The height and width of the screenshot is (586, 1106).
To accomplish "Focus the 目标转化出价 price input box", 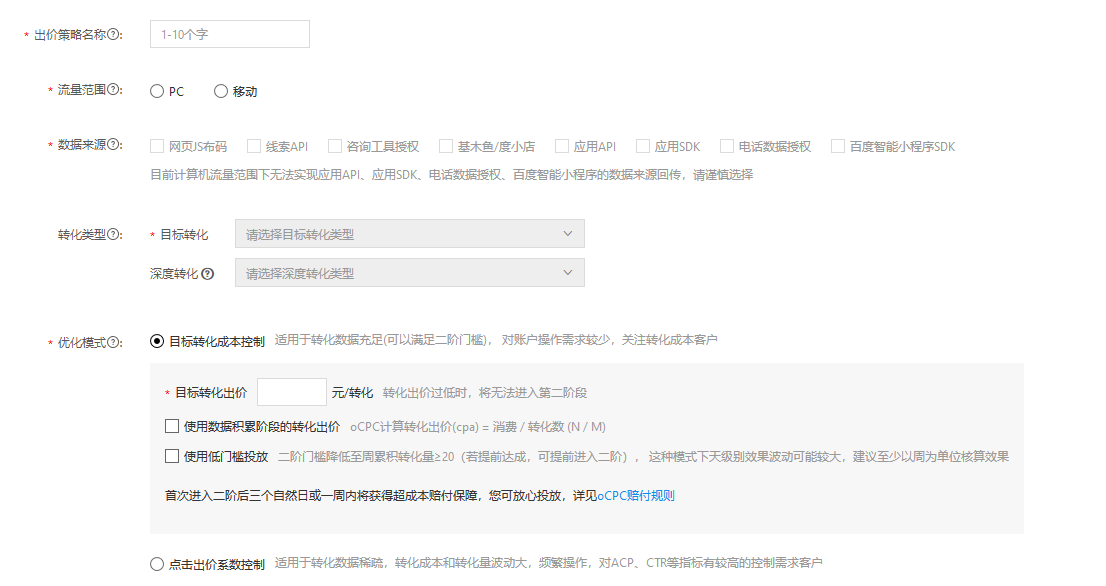I will pyautogui.click(x=292, y=392).
